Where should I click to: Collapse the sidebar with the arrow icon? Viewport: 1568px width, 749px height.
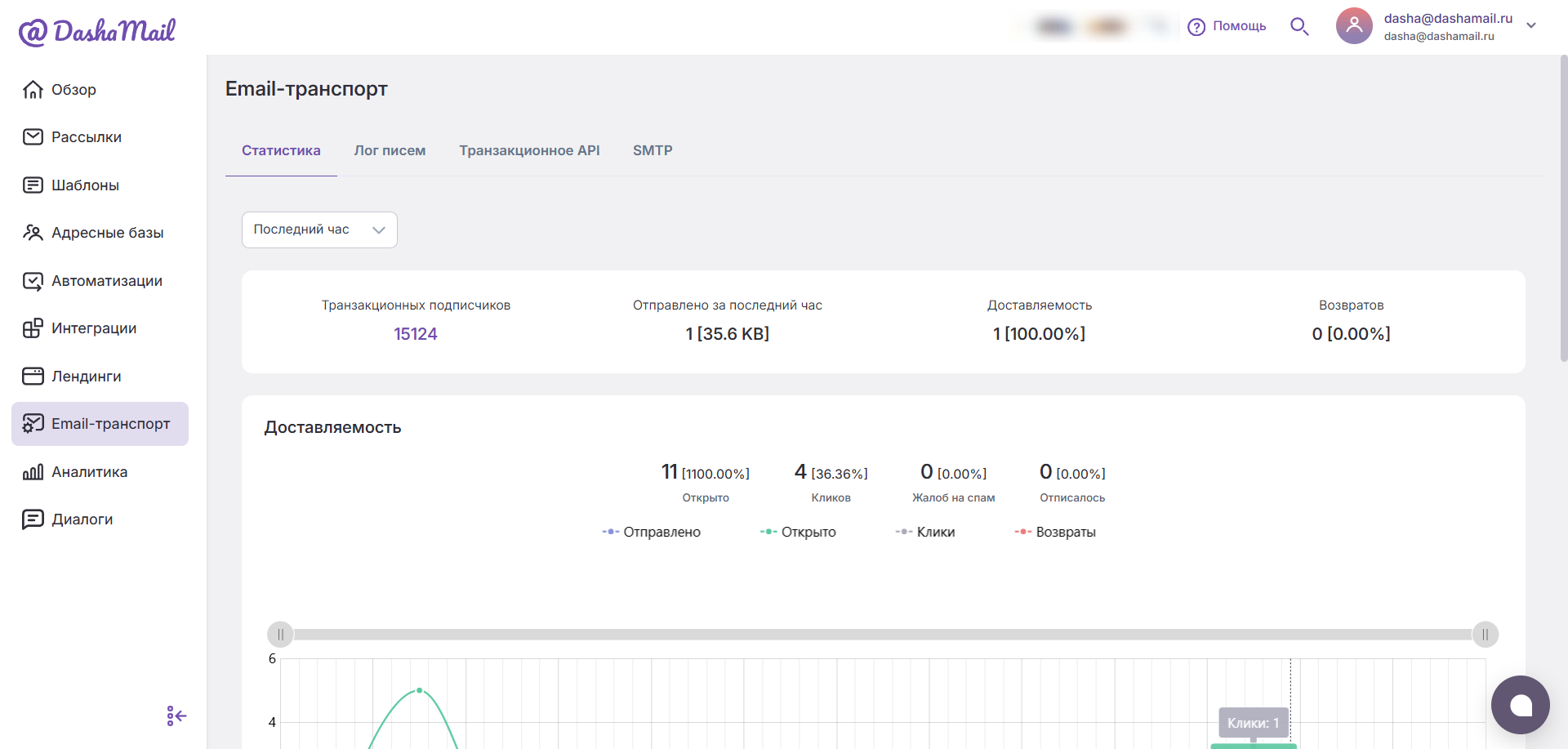click(x=176, y=716)
